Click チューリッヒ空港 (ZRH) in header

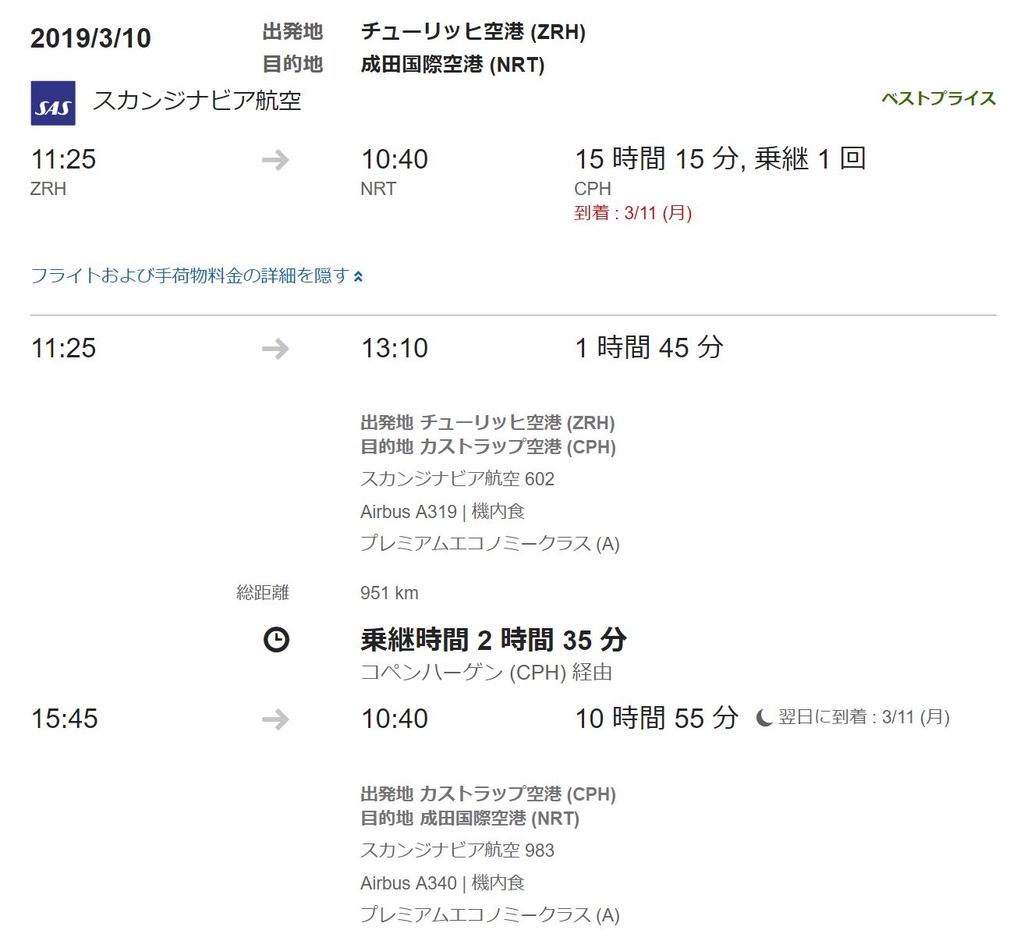pyautogui.click(x=473, y=31)
